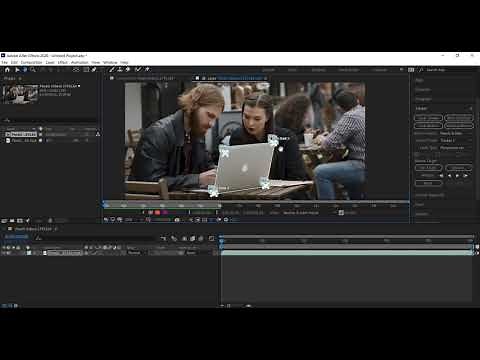
Task: Select the Eraser tool
Action: pos(127,69)
